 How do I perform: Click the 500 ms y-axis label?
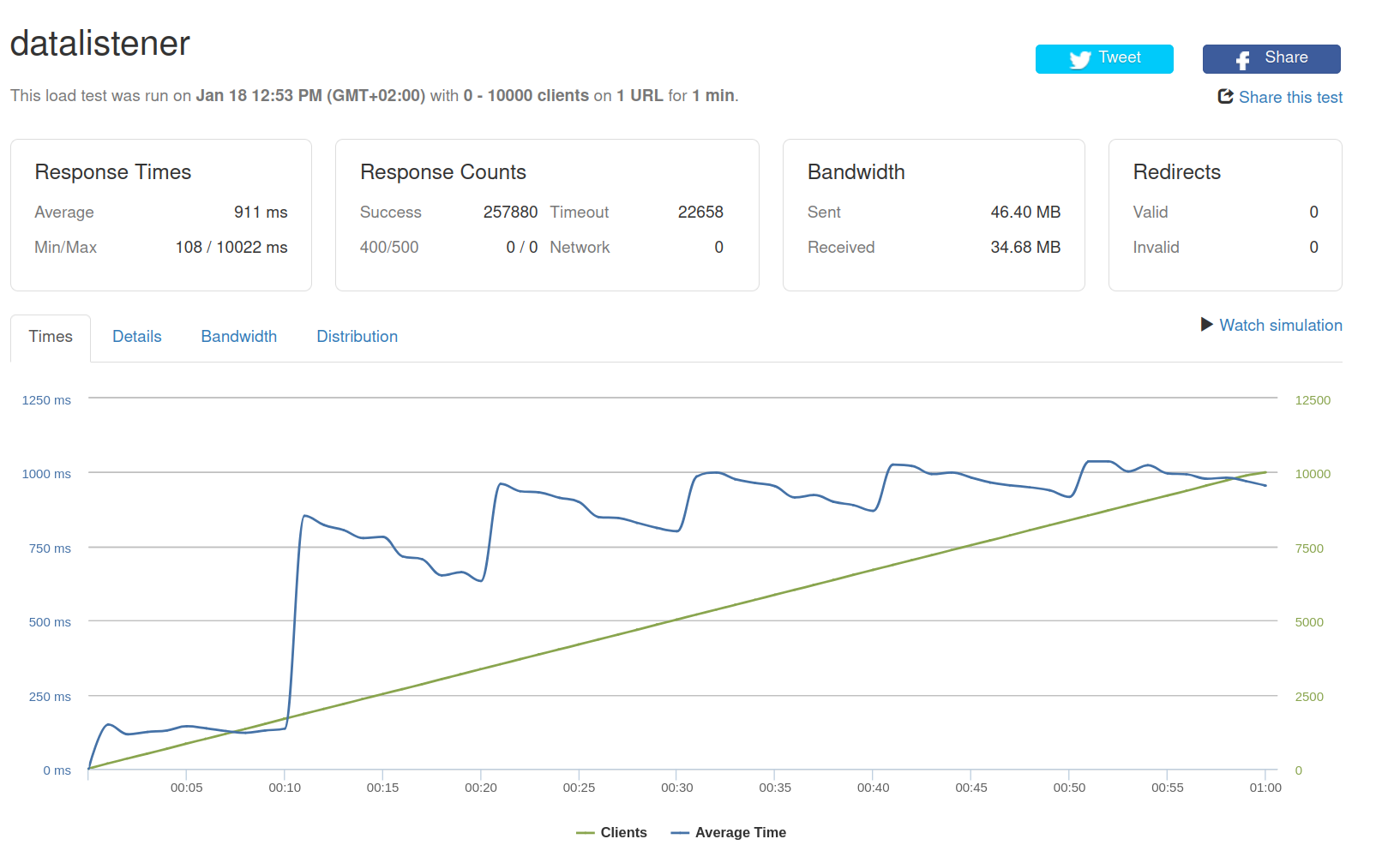pos(50,622)
